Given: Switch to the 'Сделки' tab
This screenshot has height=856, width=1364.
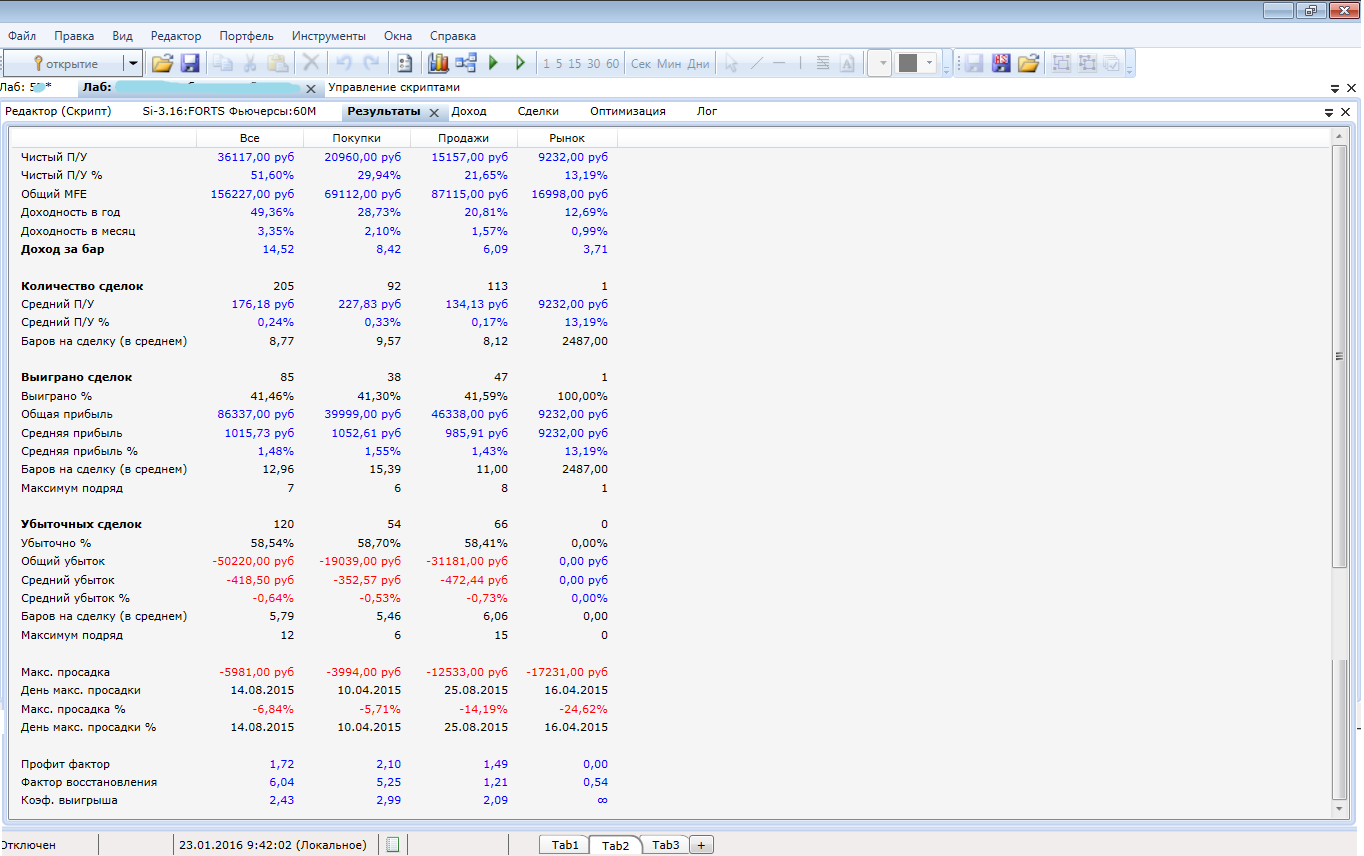Looking at the screenshot, I should [538, 111].
